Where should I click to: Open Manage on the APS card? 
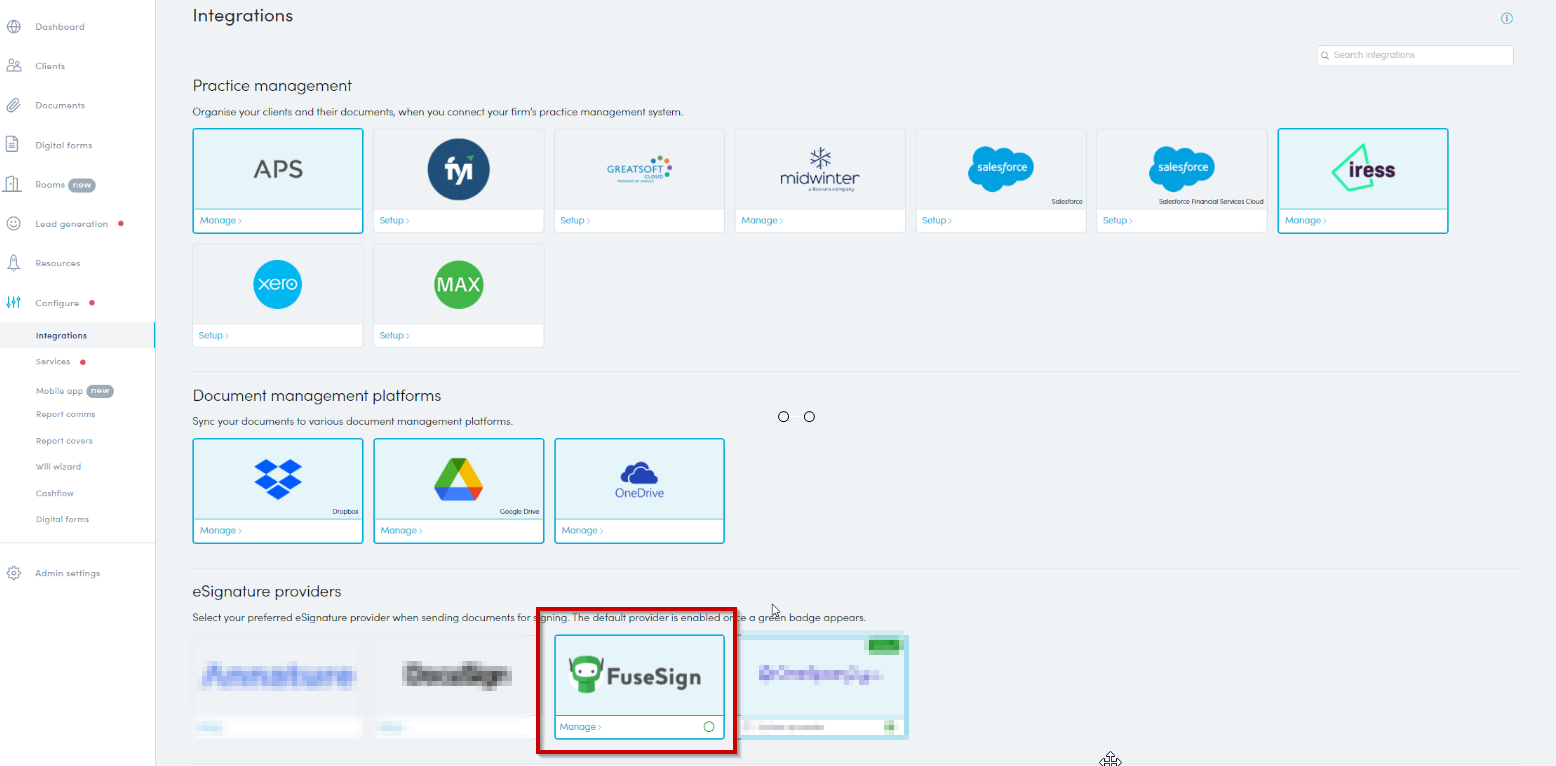point(220,220)
